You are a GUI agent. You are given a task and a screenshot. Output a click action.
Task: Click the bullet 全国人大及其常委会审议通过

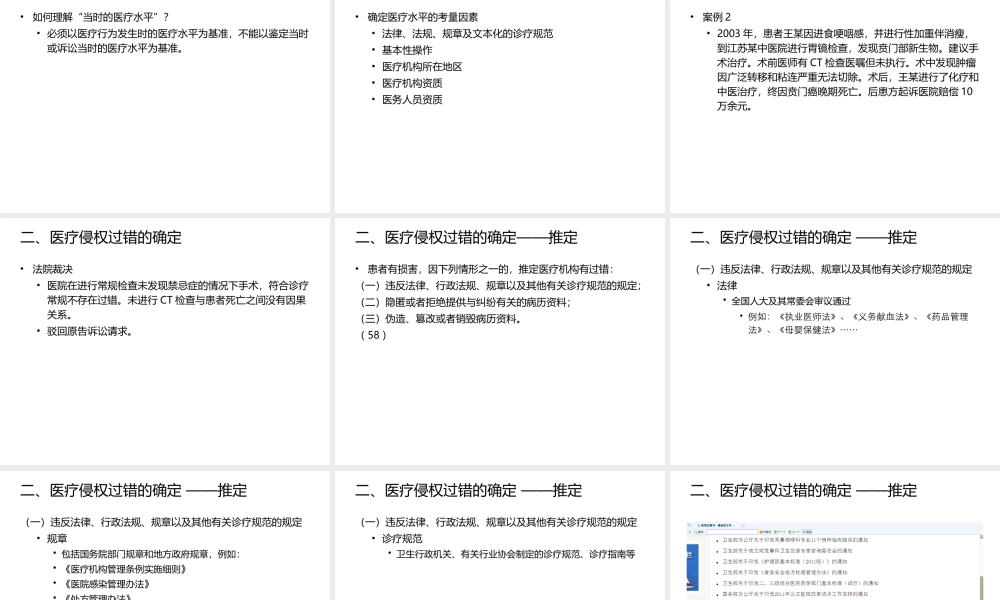[791, 301]
